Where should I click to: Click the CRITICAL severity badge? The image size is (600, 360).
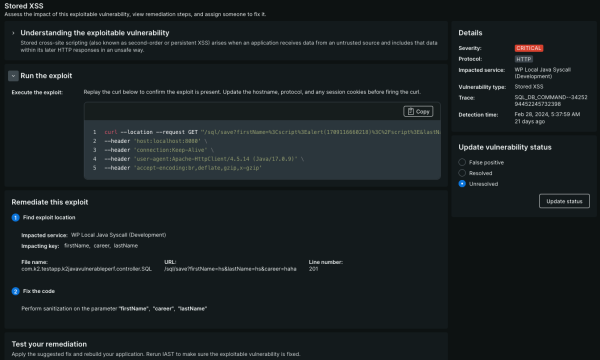click(x=528, y=48)
